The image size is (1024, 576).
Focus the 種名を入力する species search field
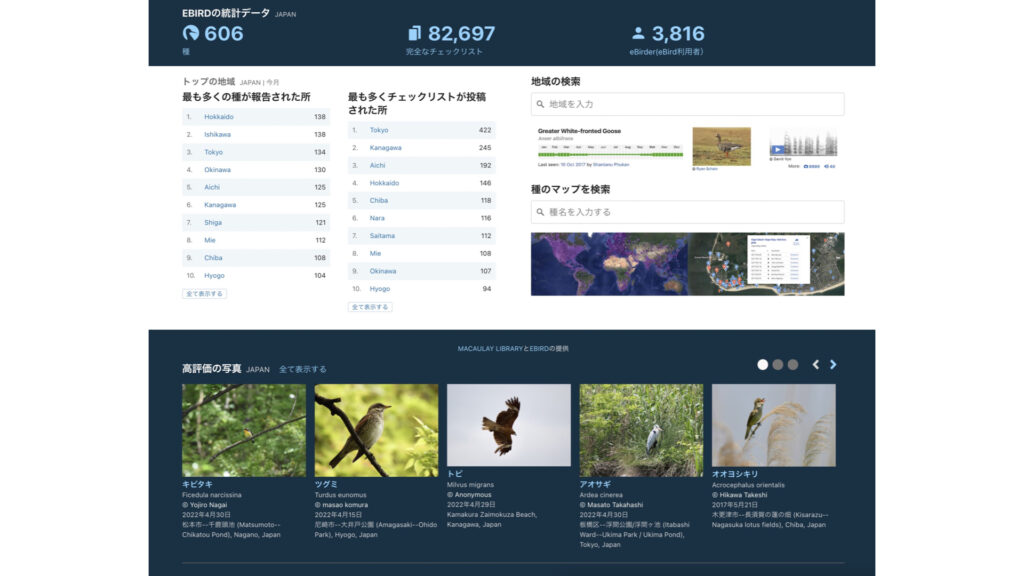coord(687,212)
